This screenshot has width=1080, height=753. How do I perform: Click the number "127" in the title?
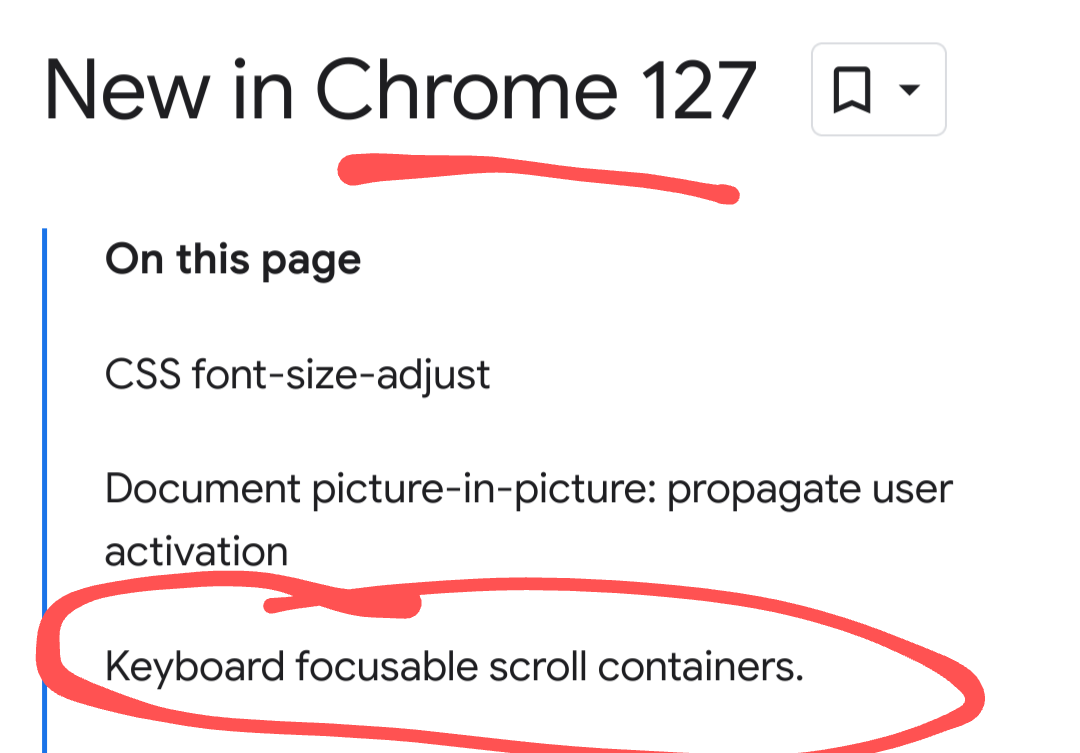pos(697,92)
